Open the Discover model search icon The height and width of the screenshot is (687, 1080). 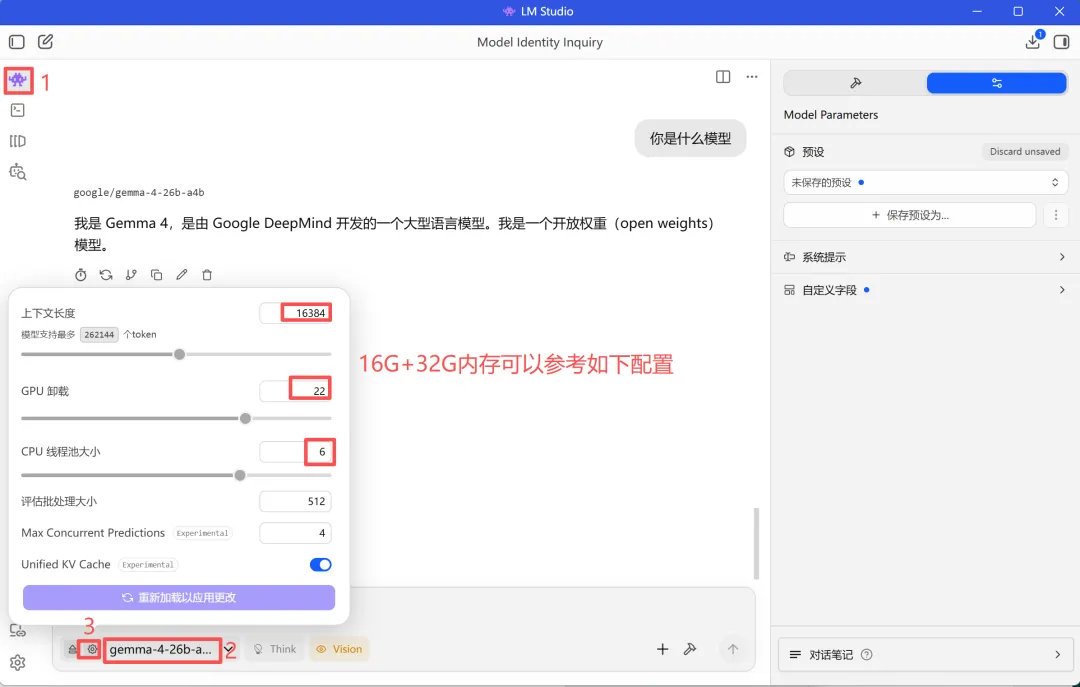coord(18,172)
